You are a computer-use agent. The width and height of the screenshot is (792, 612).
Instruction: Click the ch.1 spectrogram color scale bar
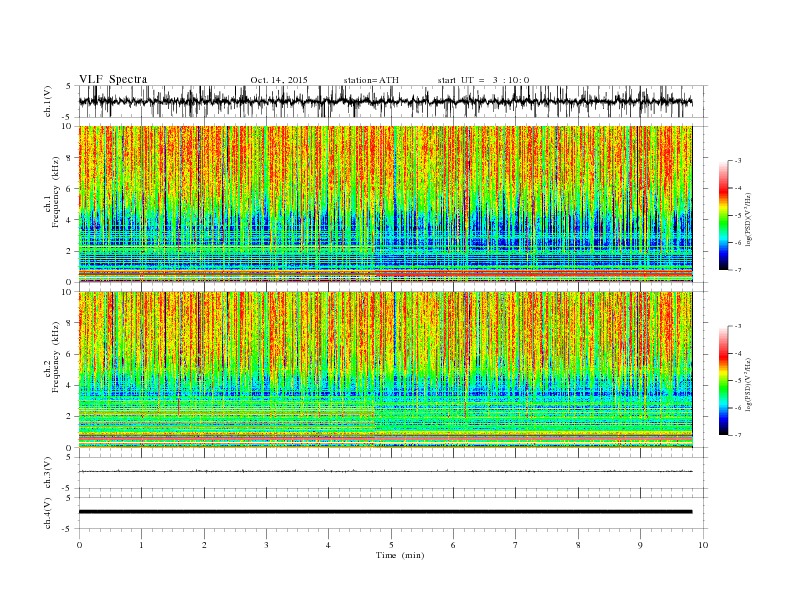point(724,215)
